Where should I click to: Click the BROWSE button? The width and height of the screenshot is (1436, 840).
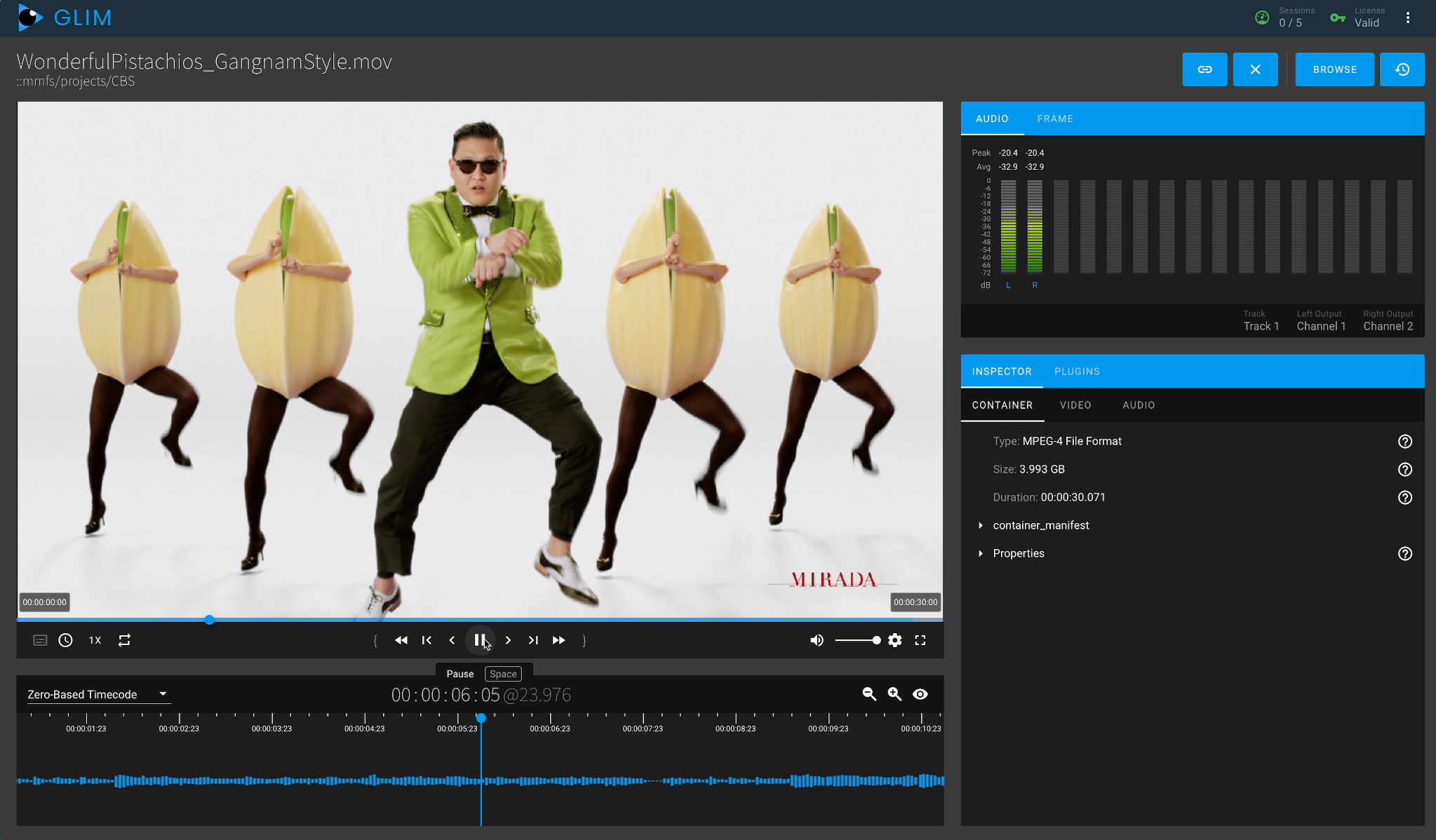(1334, 69)
